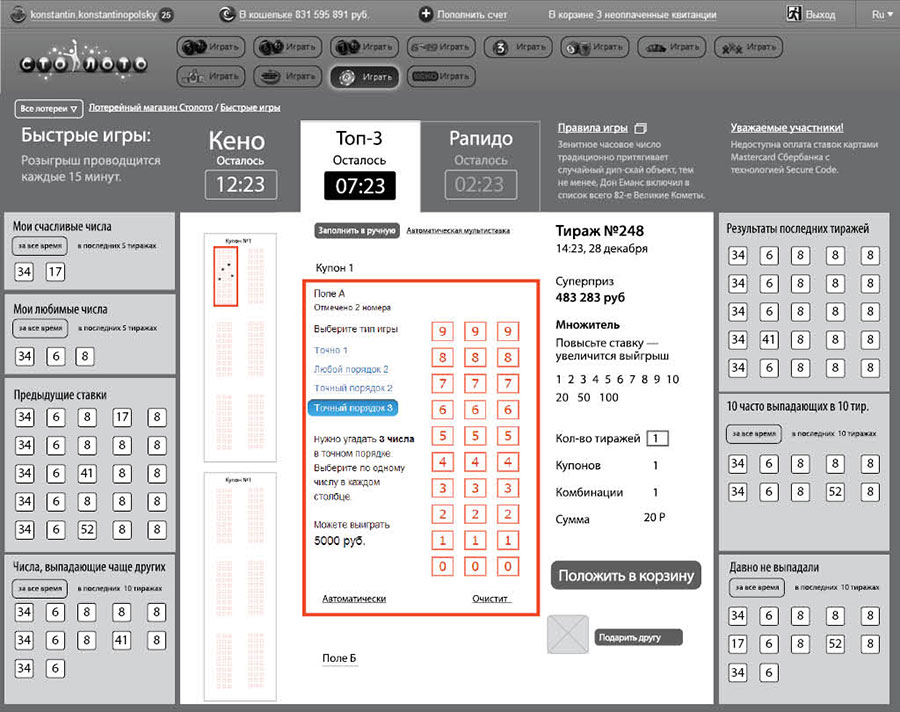Select game type Любой порядок 2
Screen dimensions: 900x712
(351, 369)
